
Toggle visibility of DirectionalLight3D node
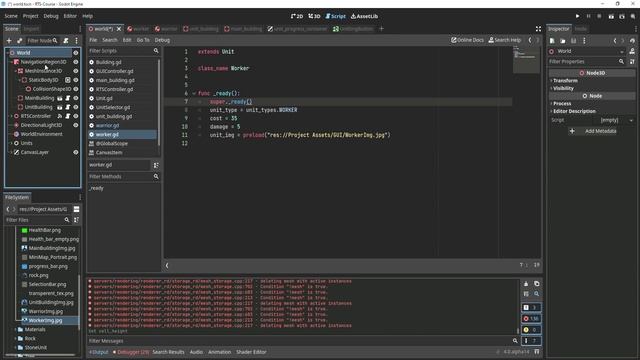point(76,125)
